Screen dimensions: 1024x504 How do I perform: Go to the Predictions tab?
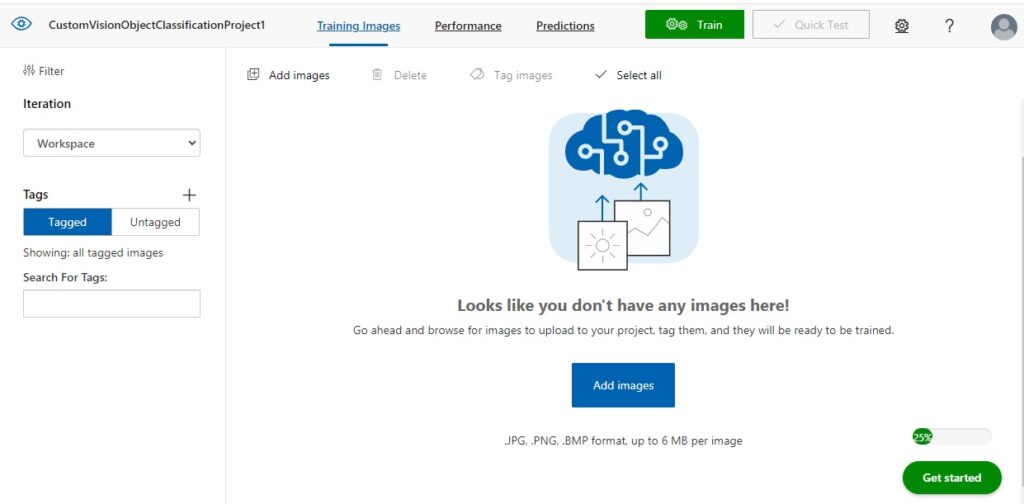[x=565, y=26]
